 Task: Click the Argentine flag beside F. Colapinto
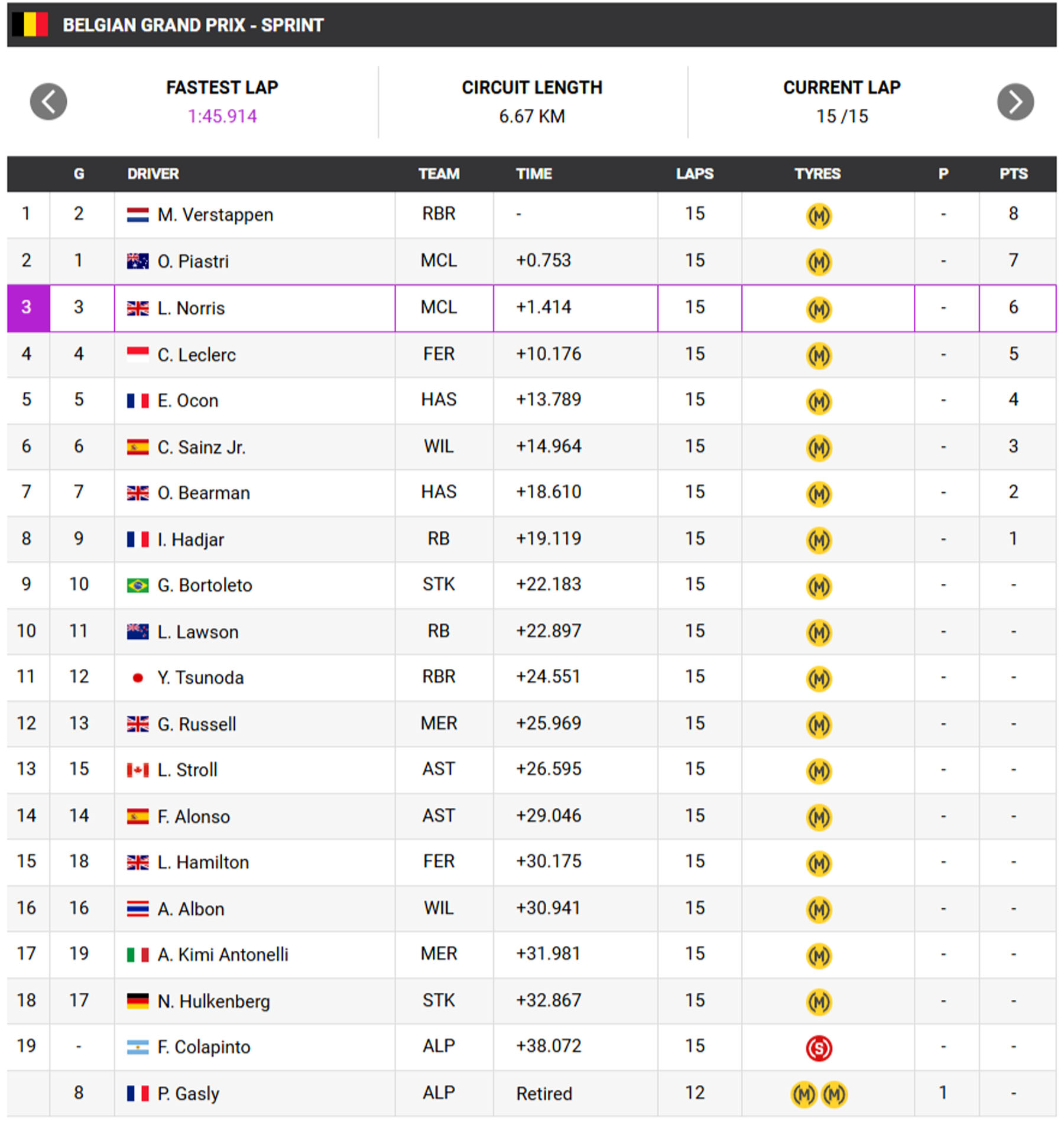tap(138, 1048)
